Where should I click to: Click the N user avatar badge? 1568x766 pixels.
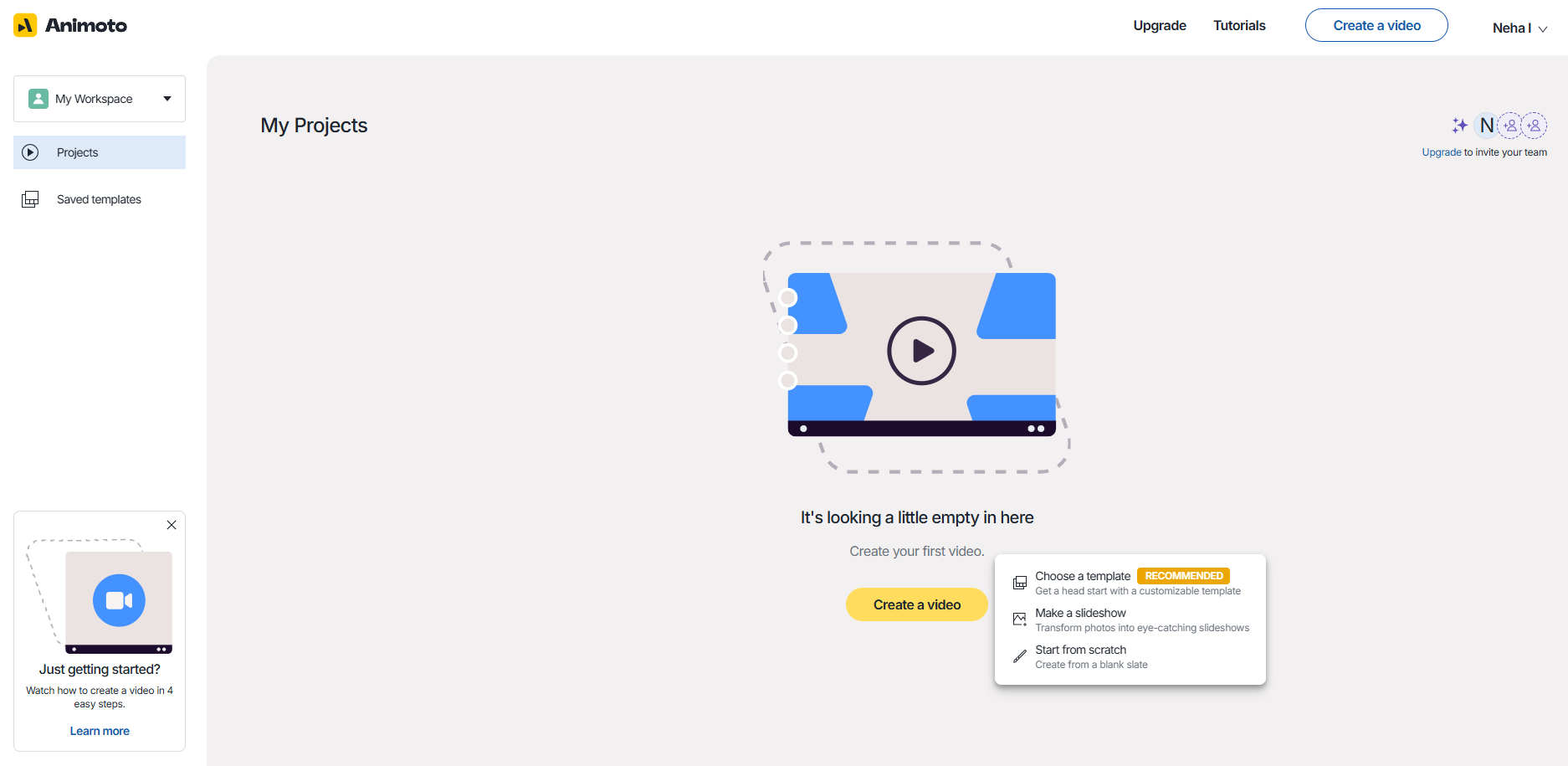[1487, 125]
